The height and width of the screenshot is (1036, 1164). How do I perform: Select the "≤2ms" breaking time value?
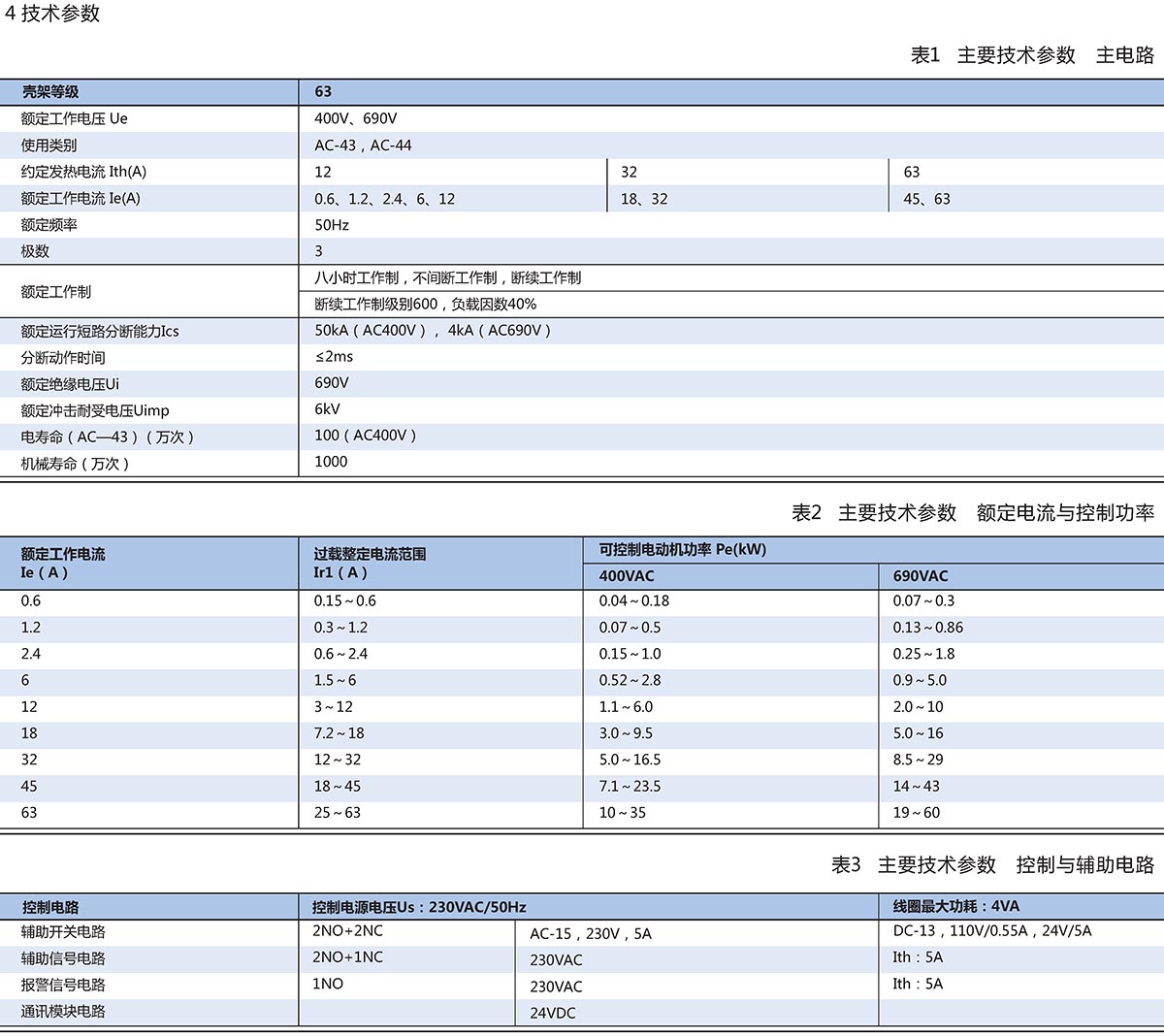pos(334,357)
